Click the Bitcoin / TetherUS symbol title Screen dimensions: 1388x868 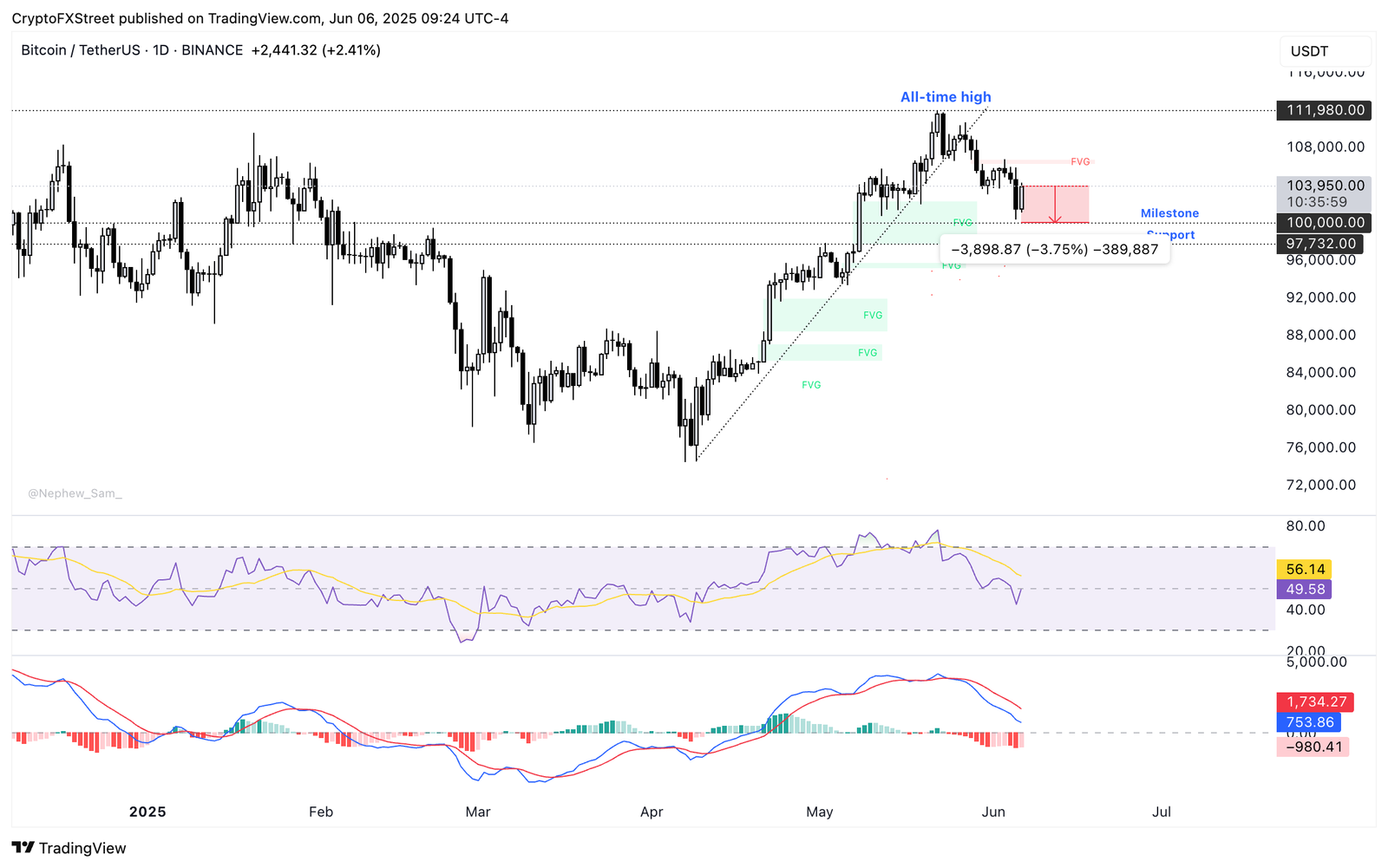pos(80,50)
